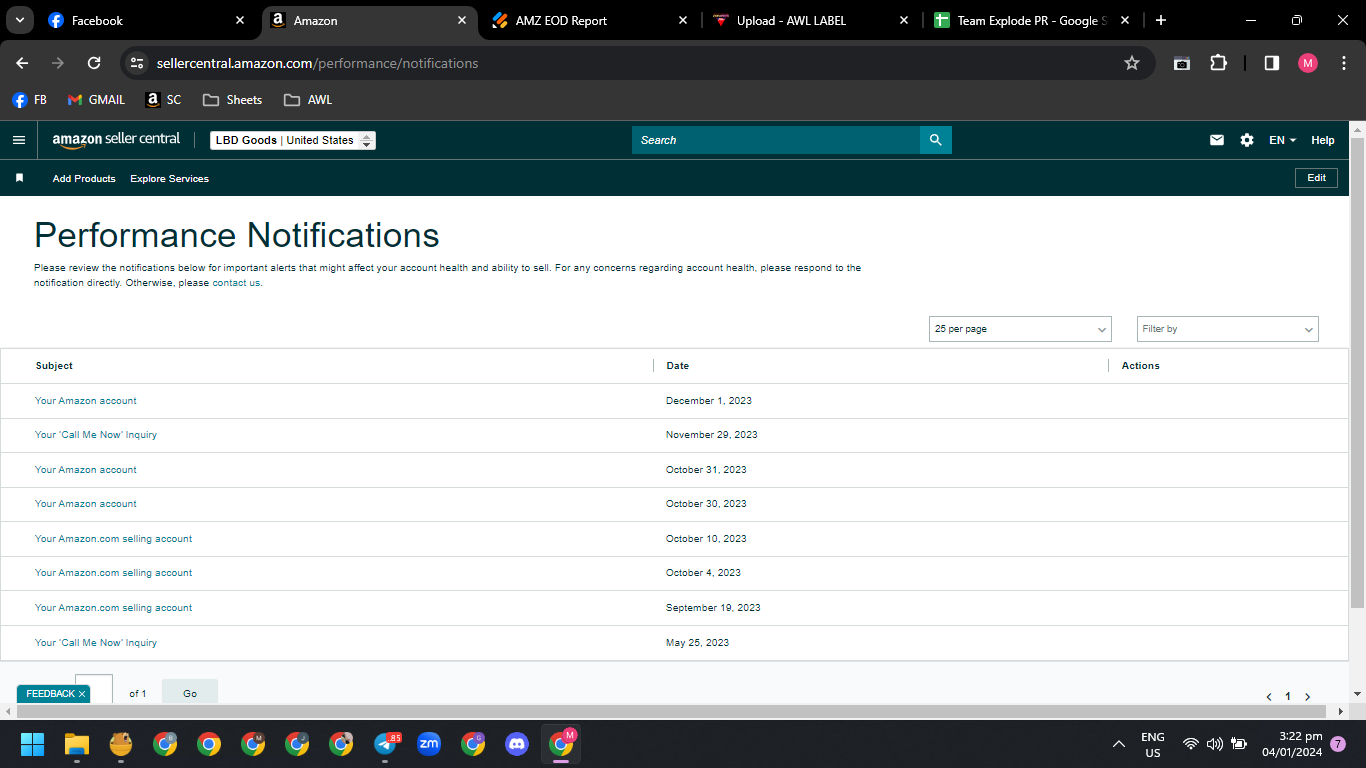Open Zoom from the taskbar
The image size is (1366, 768).
pyautogui.click(x=429, y=744)
